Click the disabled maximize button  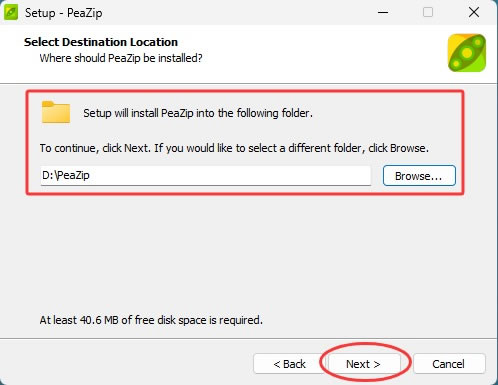(x=428, y=13)
